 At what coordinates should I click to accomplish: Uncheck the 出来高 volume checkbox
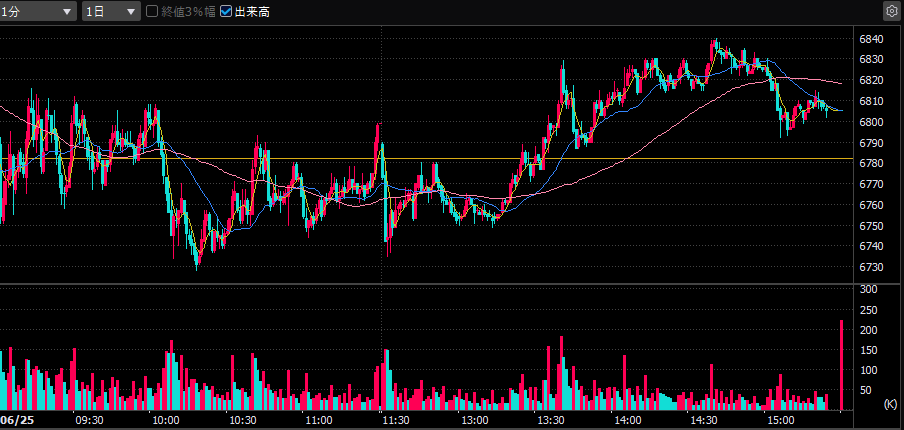click(226, 11)
